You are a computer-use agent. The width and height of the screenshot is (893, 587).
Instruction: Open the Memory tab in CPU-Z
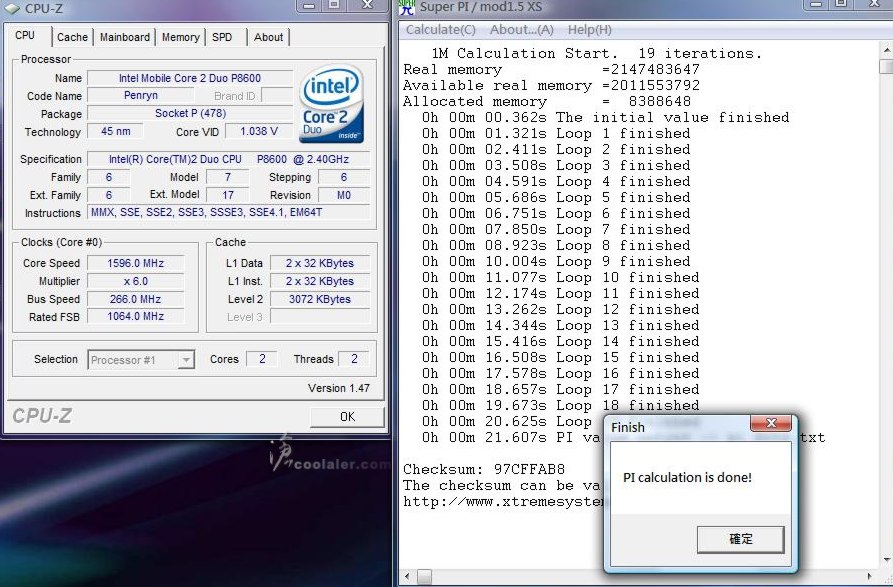pyautogui.click(x=181, y=37)
